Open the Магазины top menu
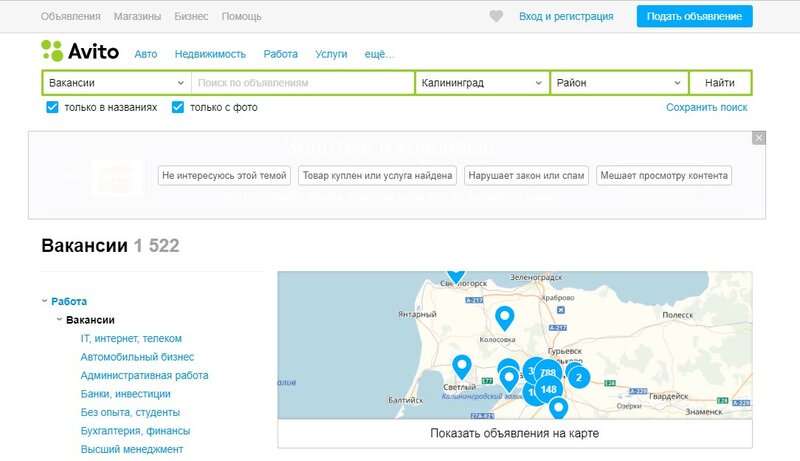The height and width of the screenshot is (461, 800). pyautogui.click(x=137, y=16)
